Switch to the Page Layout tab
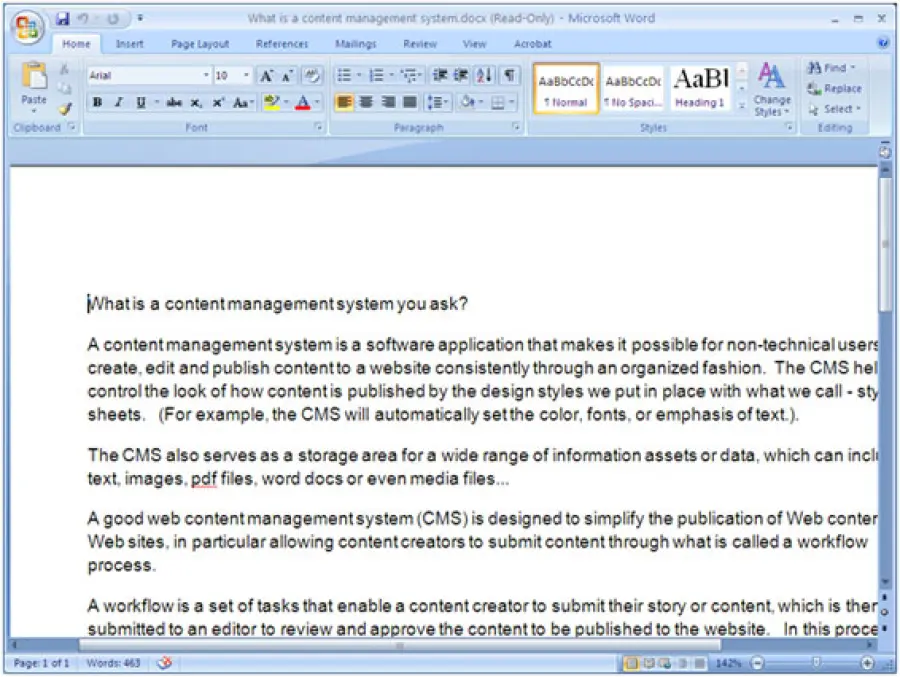 (x=199, y=44)
